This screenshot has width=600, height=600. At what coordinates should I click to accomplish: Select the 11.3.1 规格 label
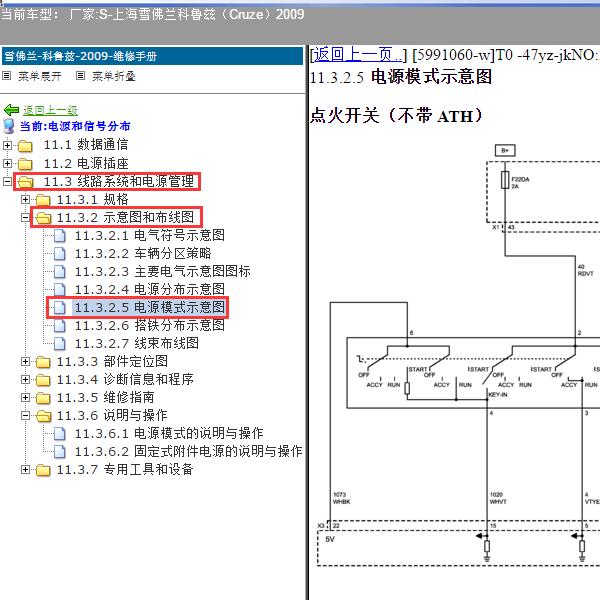[93, 199]
